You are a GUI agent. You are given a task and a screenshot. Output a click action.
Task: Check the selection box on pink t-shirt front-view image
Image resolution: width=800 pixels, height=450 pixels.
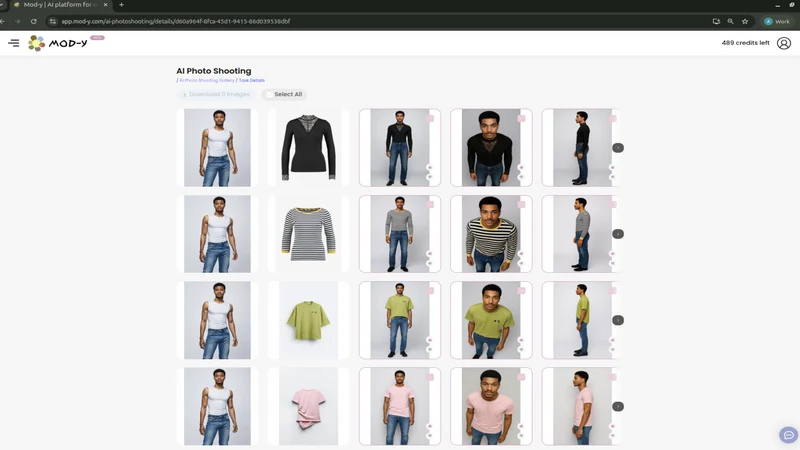[x=430, y=377]
